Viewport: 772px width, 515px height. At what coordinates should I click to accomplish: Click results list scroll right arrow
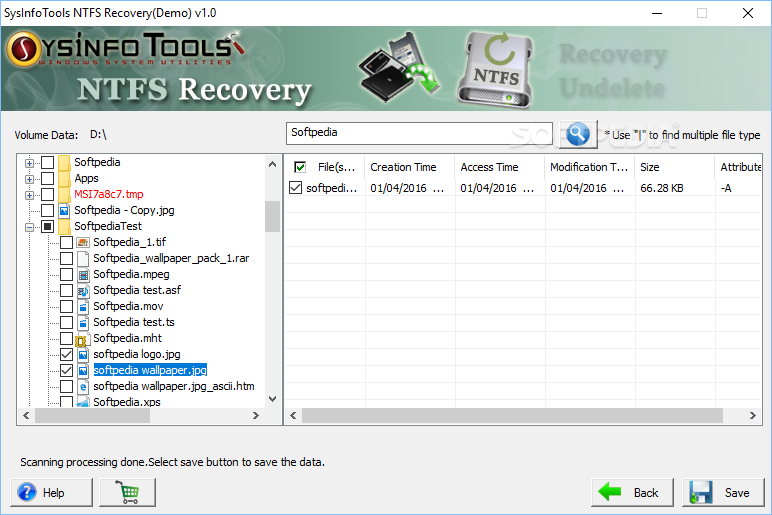pos(752,416)
